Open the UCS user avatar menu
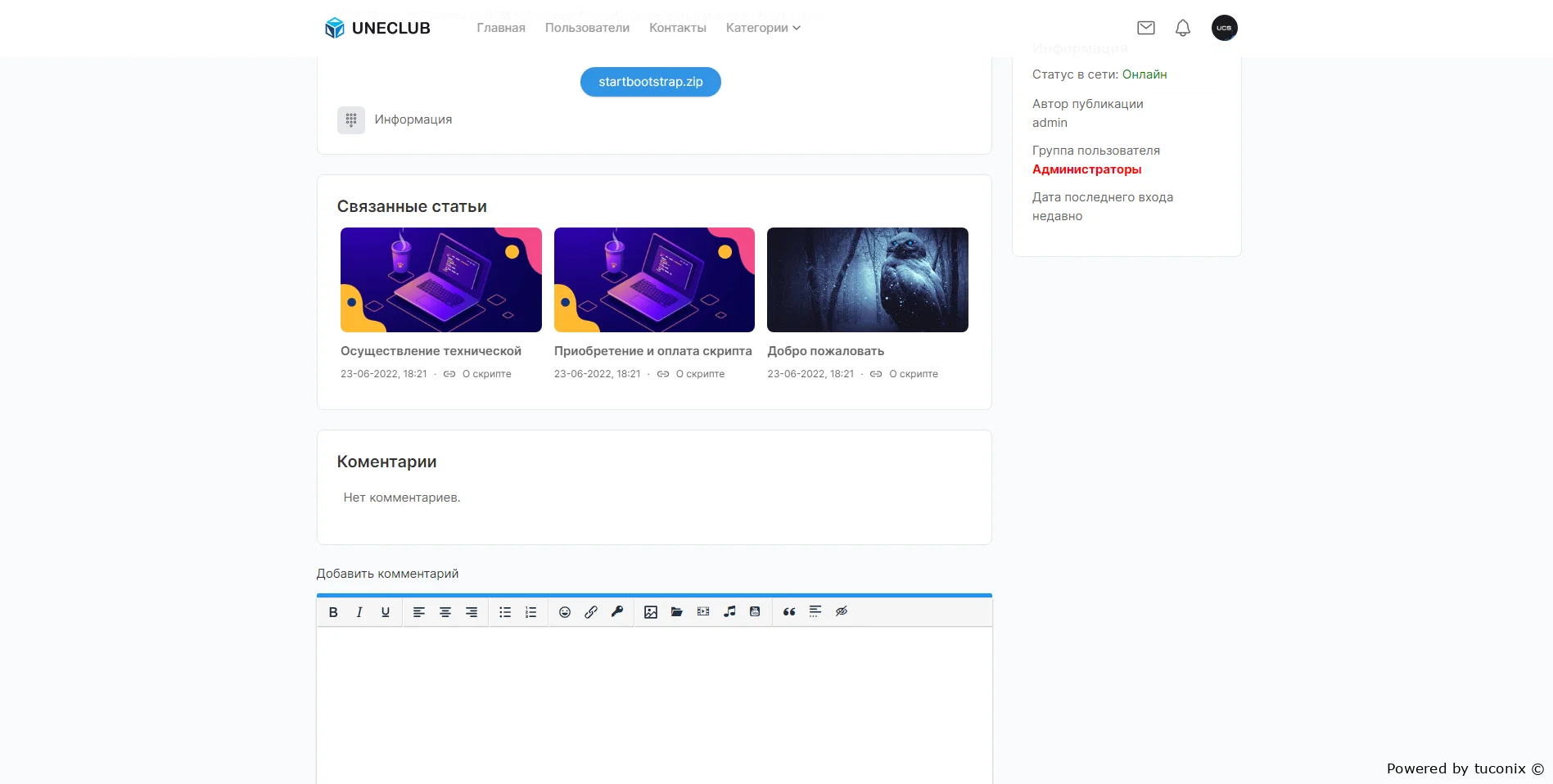The width and height of the screenshot is (1553, 784). tap(1225, 28)
